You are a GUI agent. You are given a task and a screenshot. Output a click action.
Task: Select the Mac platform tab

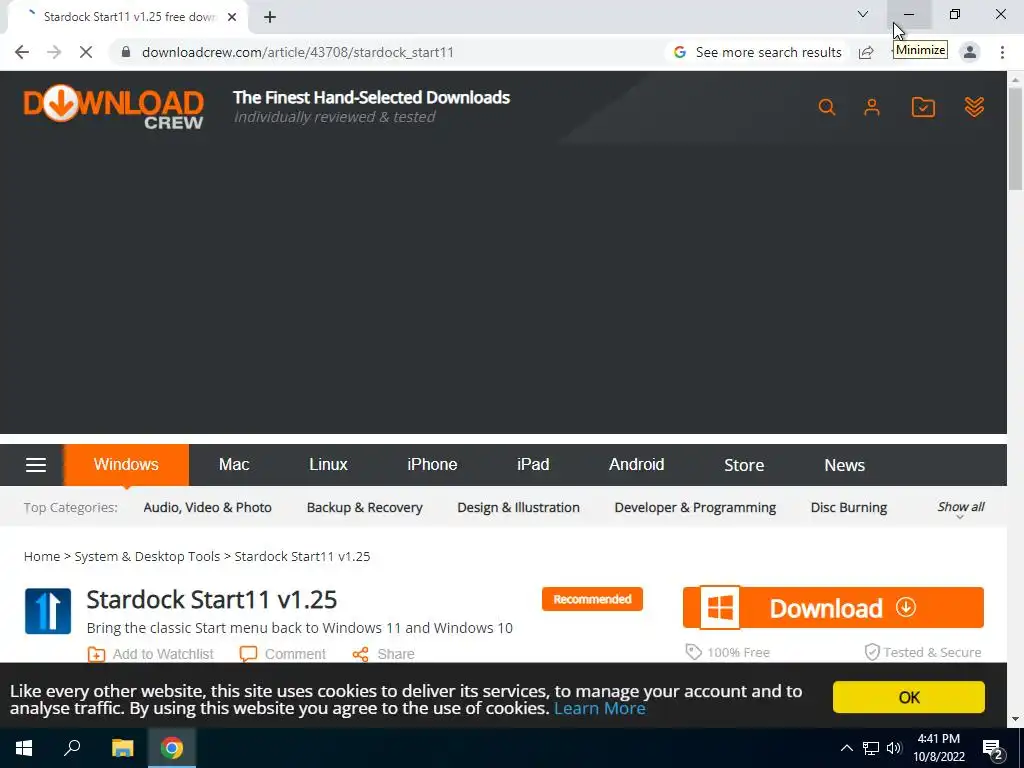tap(234, 465)
